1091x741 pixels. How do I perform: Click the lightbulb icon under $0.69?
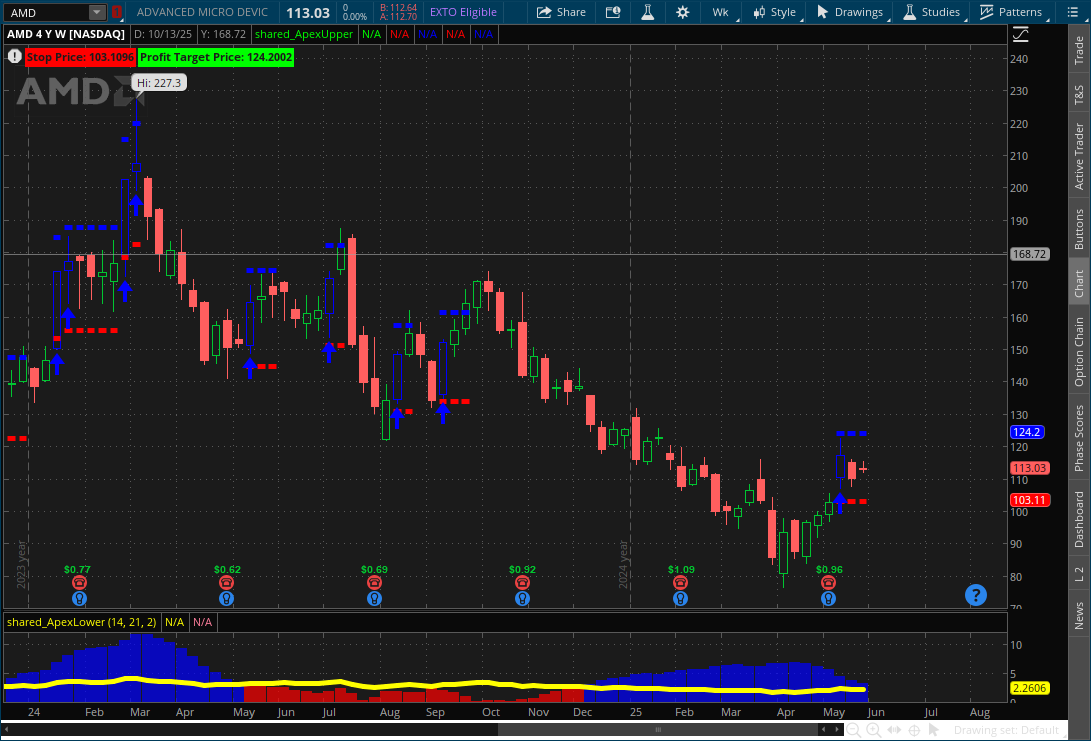coord(374,598)
